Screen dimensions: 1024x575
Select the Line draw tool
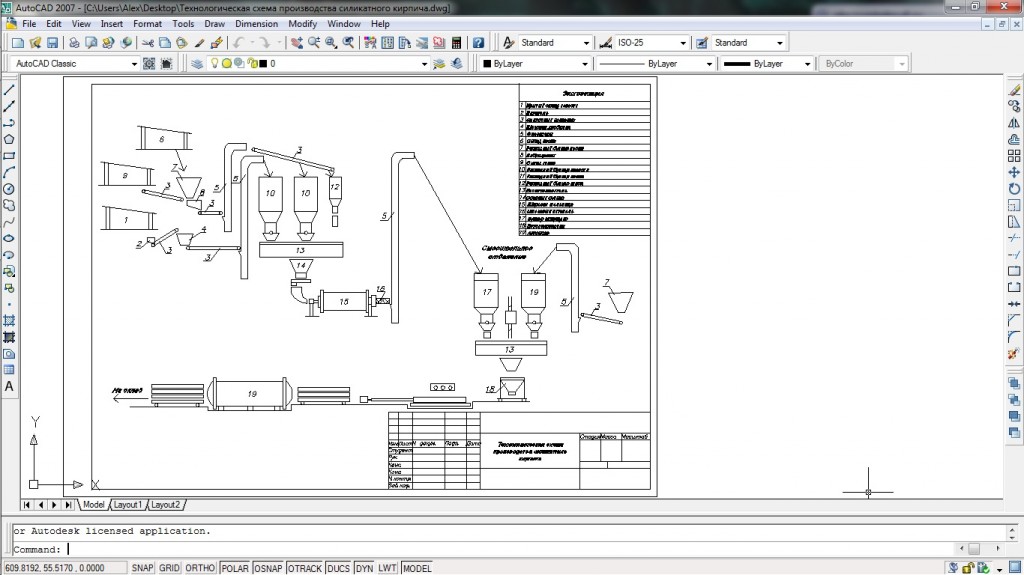tap(9, 90)
